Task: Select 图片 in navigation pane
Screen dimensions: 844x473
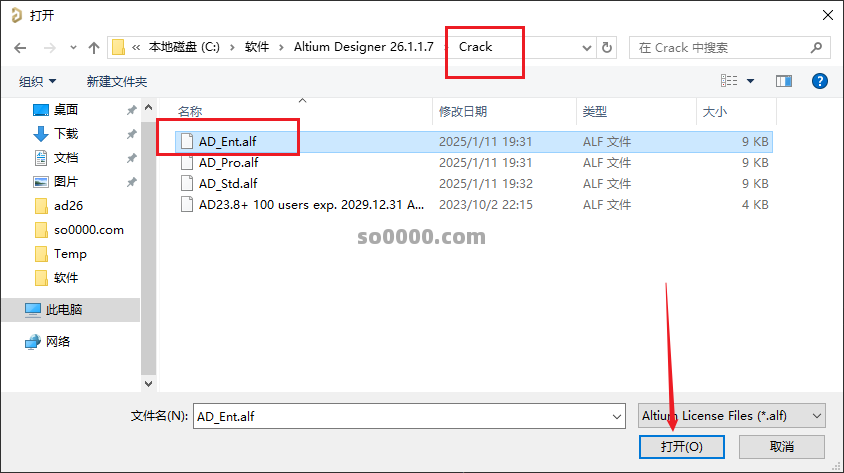Action: pyautogui.click(x=66, y=182)
